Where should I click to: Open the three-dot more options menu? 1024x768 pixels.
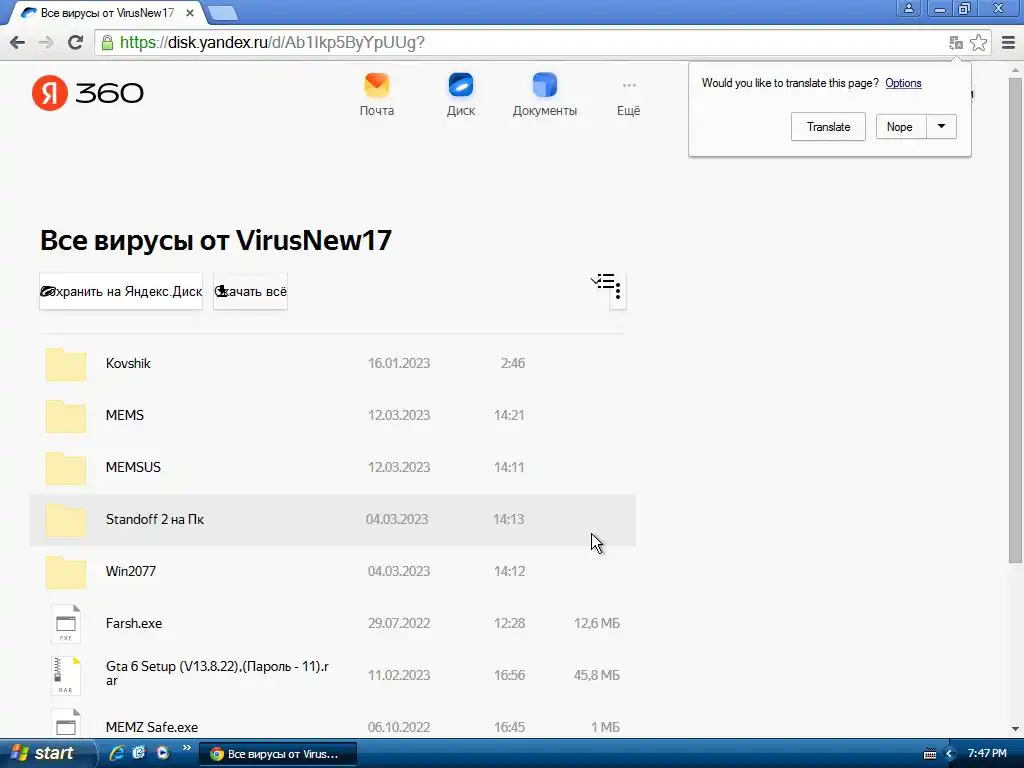click(618, 291)
